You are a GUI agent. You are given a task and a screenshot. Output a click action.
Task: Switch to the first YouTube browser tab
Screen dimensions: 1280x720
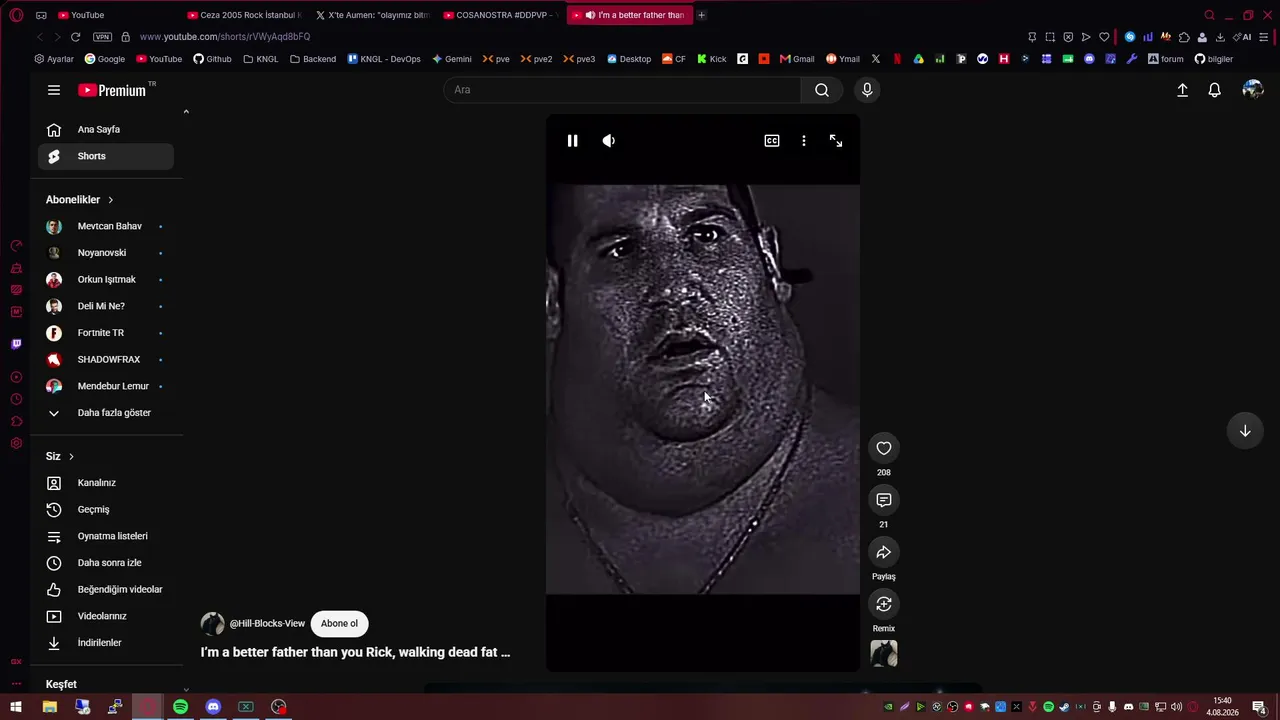116,15
